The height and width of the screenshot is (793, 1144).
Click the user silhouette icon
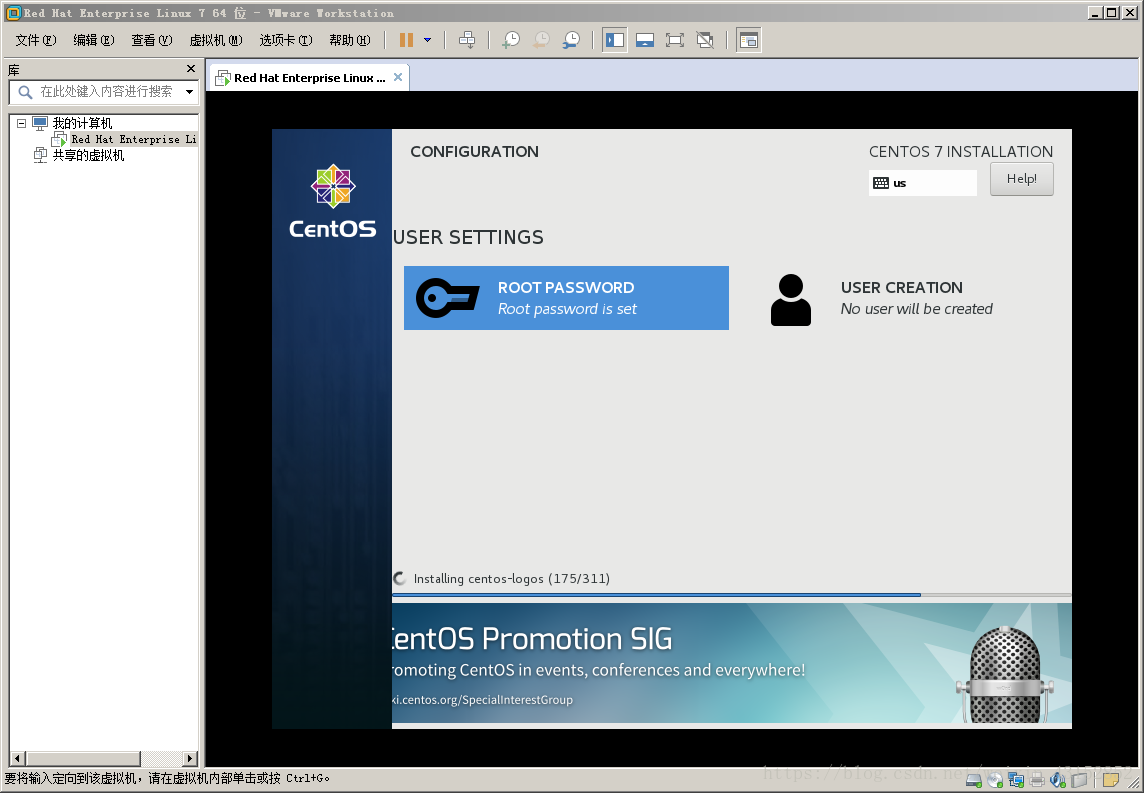point(791,300)
